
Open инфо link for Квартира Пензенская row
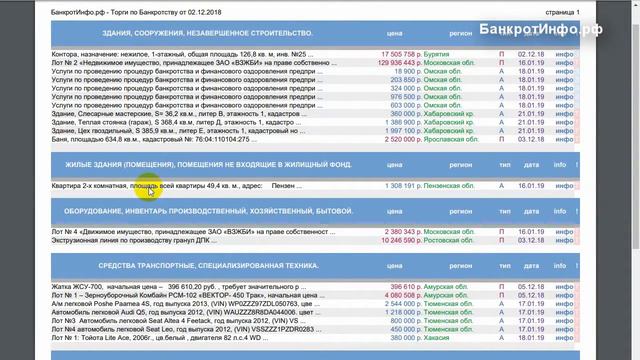(564, 186)
